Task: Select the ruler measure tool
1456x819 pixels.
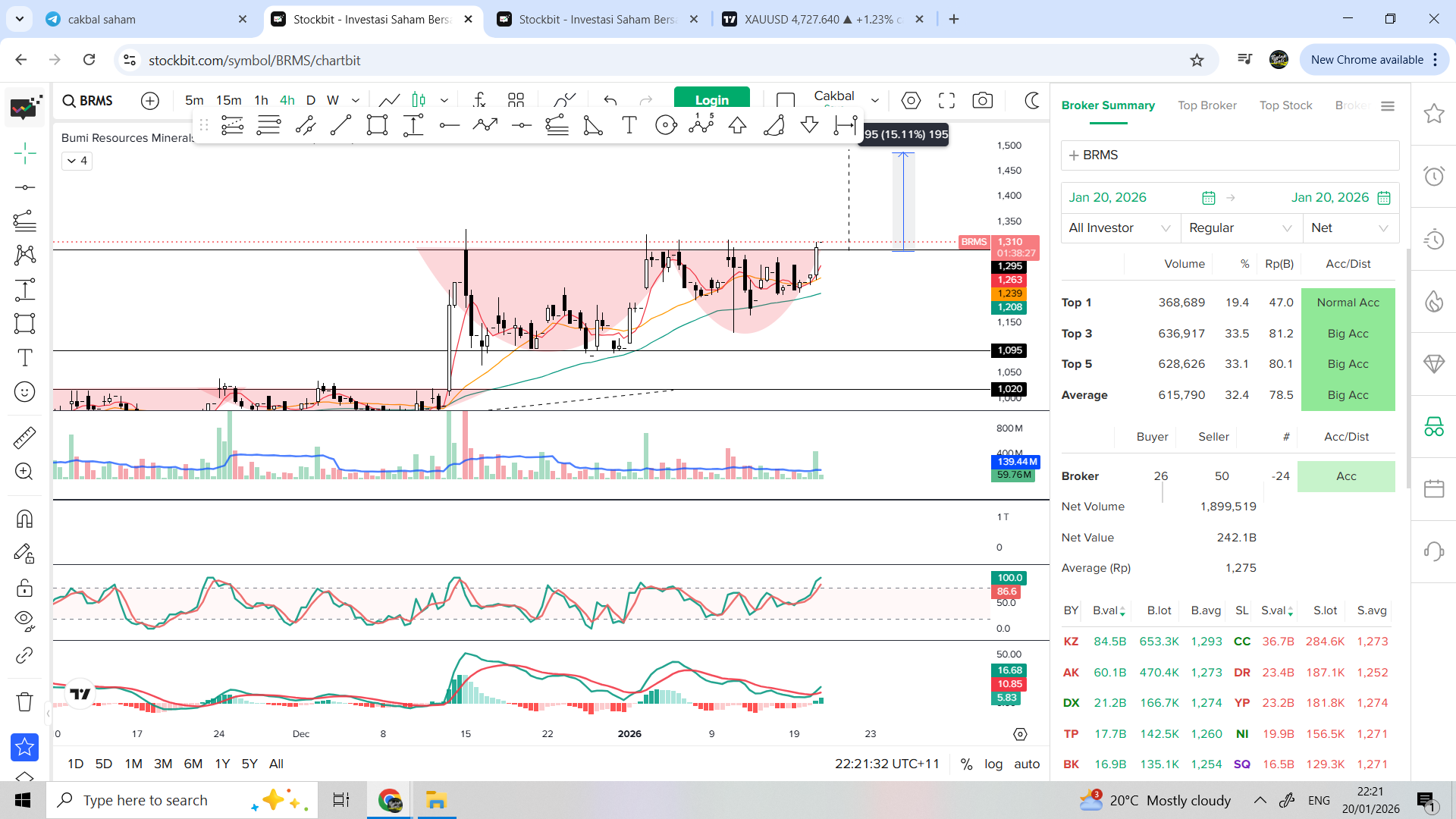Action: click(x=24, y=438)
